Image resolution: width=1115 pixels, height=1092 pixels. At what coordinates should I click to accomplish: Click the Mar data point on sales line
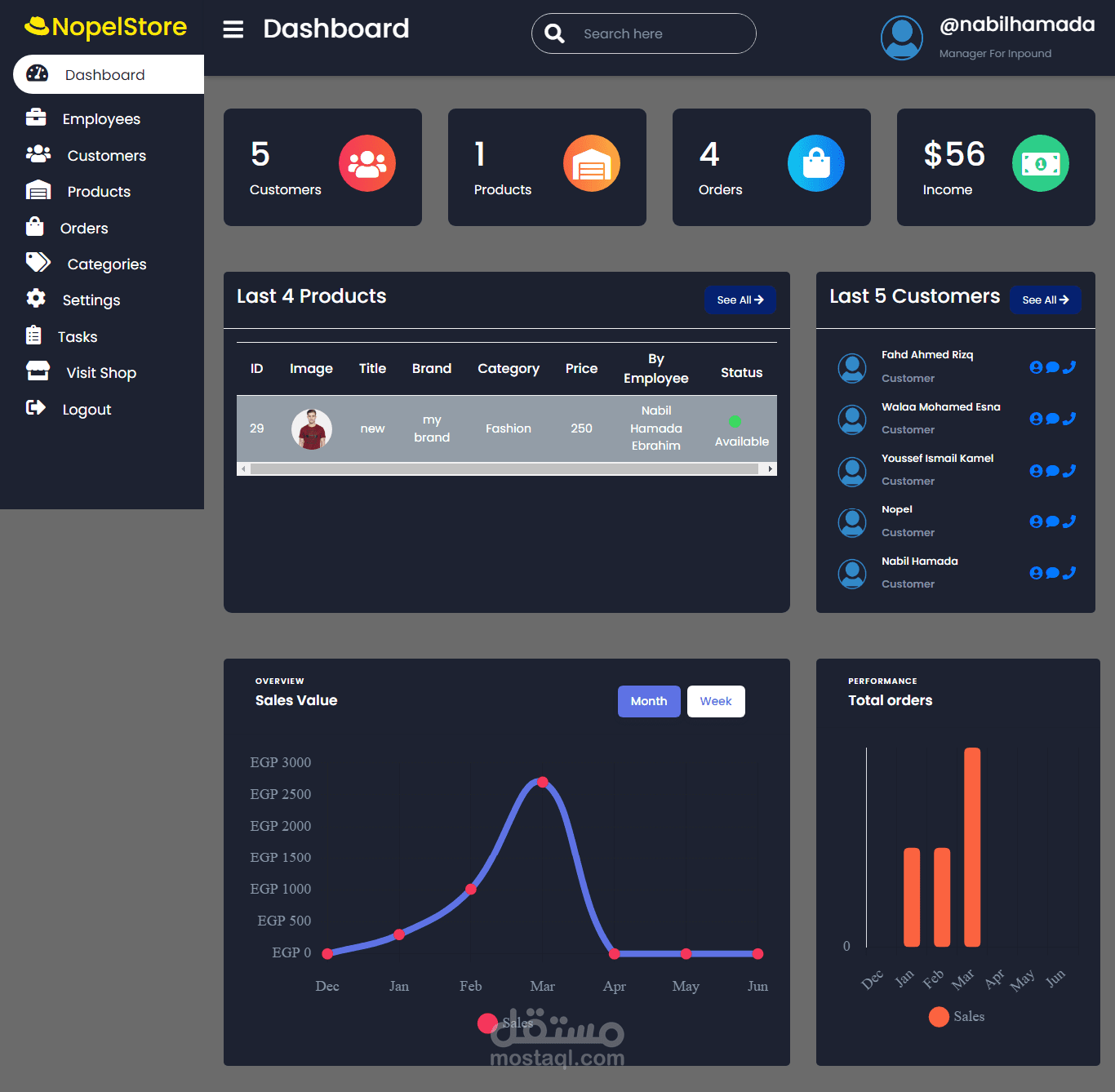tap(543, 782)
